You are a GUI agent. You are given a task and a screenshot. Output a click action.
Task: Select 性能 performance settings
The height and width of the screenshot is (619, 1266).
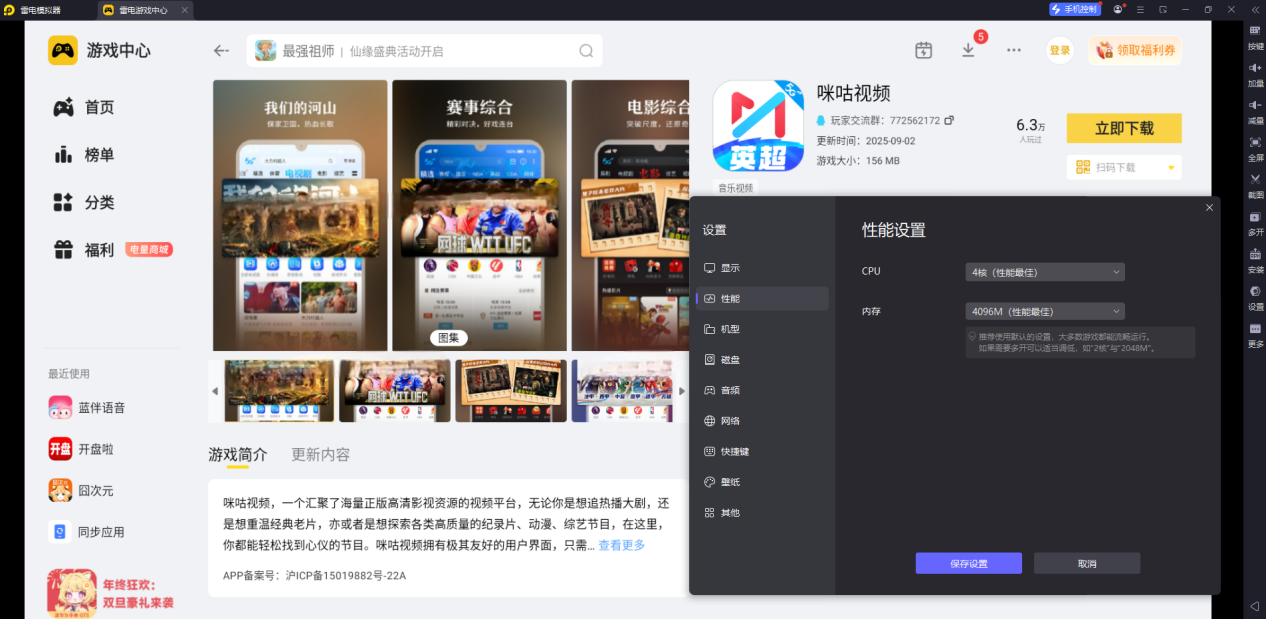click(x=762, y=298)
